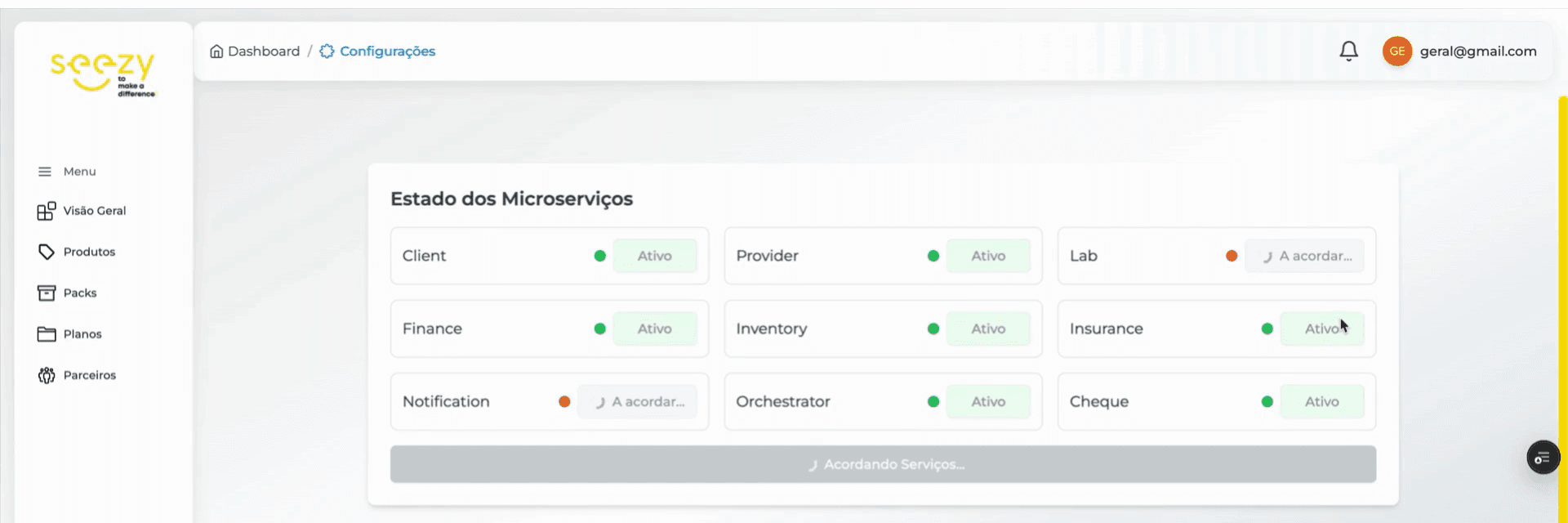This screenshot has height=523, width=1568.
Task: Click the green status dot for Finance
Action: tap(600, 329)
